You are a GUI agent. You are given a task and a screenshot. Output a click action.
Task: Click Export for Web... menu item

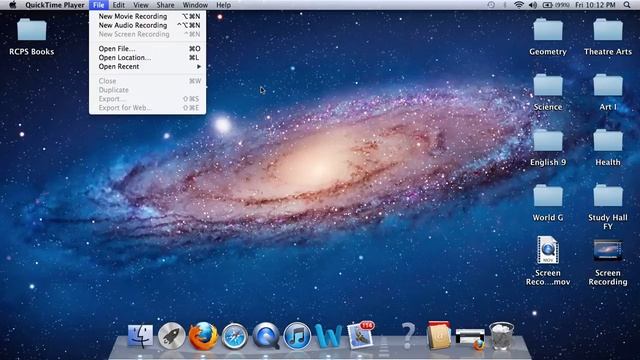(x=148, y=108)
